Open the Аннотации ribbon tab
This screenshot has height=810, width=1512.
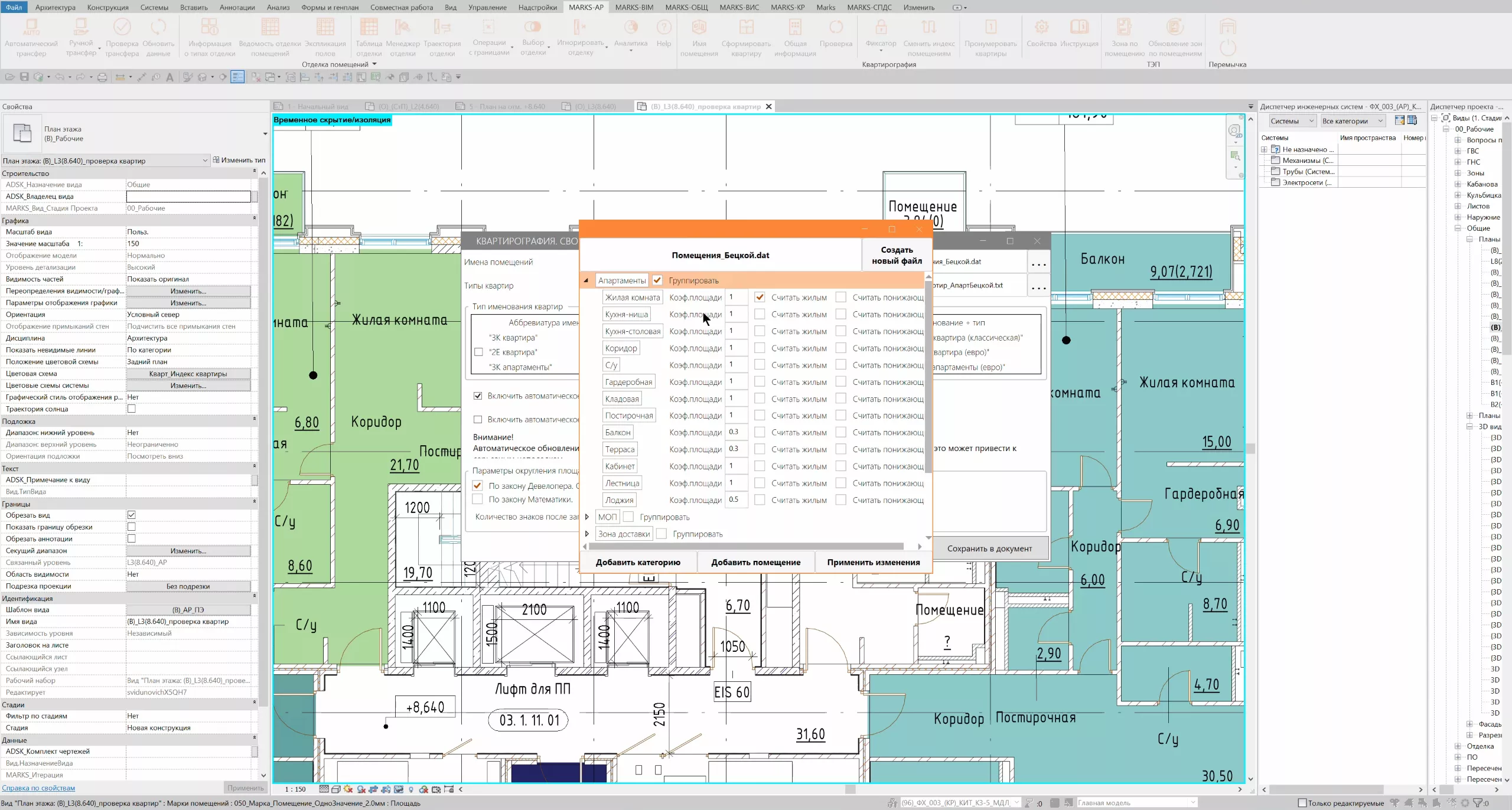[237, 7]
